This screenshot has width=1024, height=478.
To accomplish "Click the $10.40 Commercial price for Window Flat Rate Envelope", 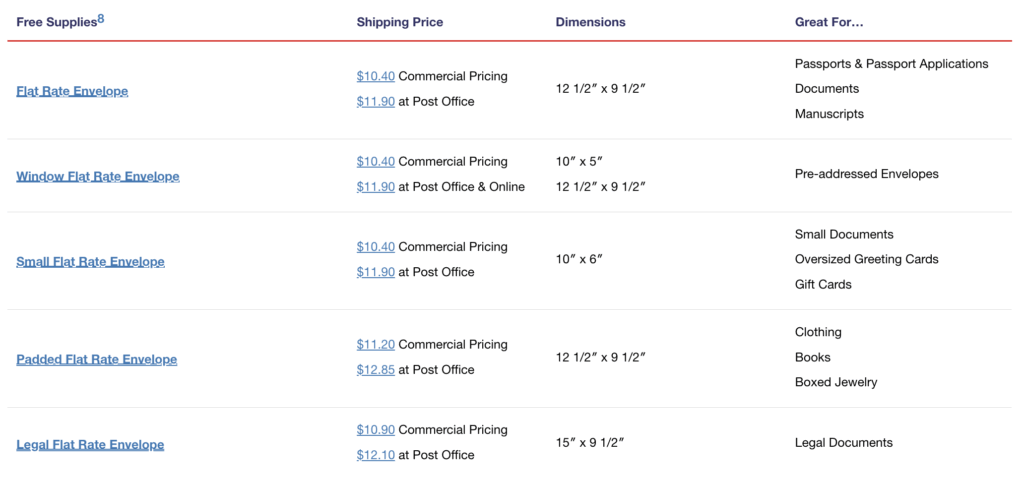I will 375,161.
